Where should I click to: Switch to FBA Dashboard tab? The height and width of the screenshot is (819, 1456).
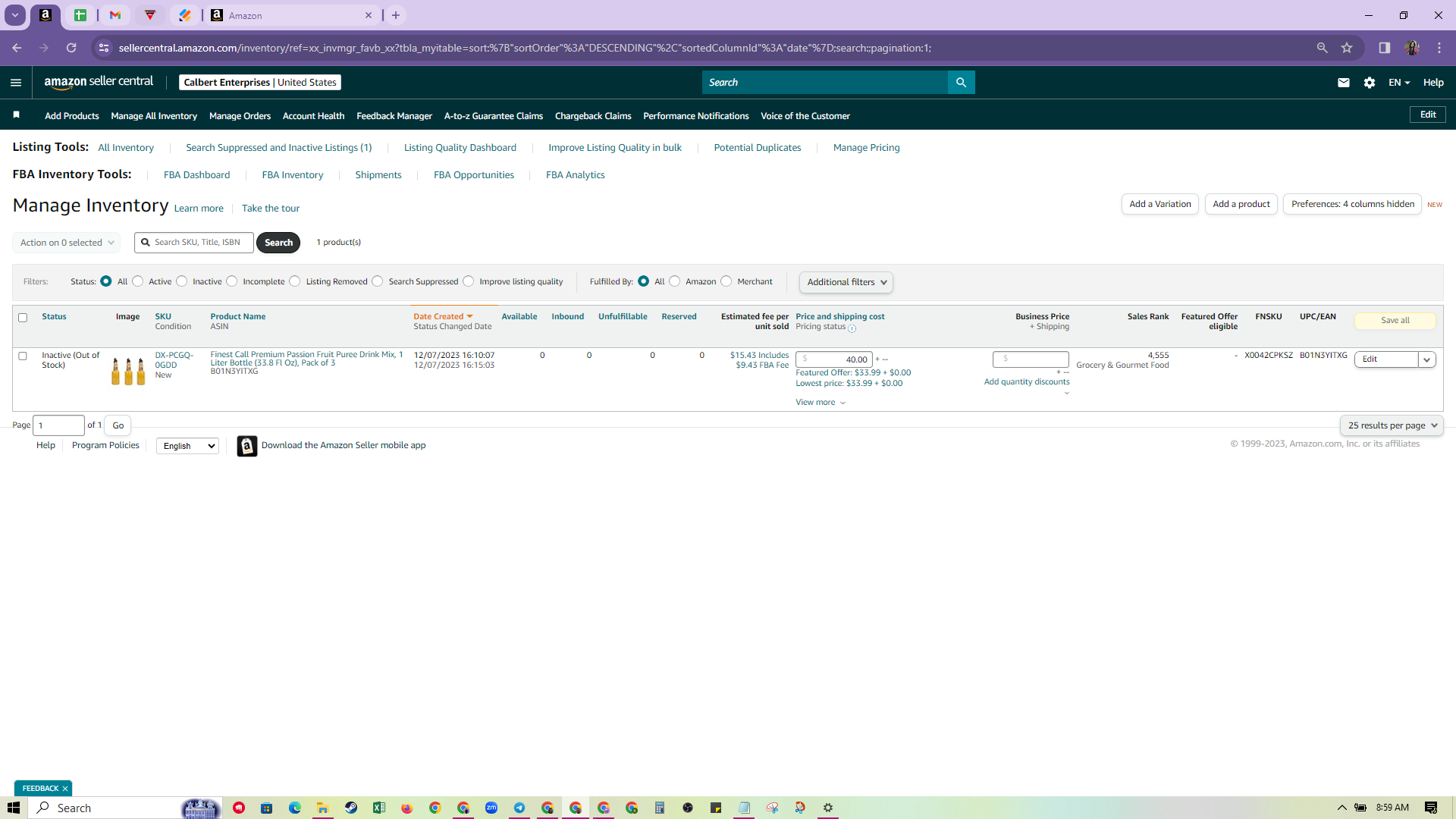click(x=196, y=175)
